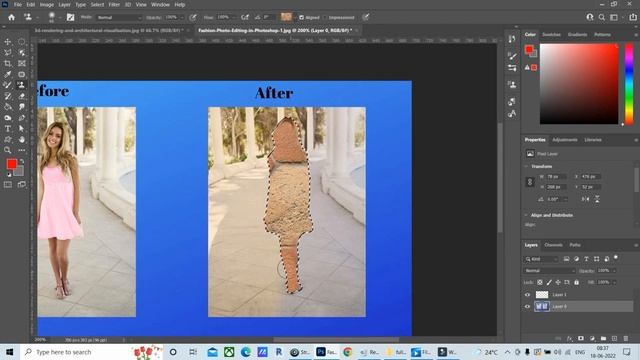
Task: Select the Horizontal Type tool
Action: pos(8,129)
